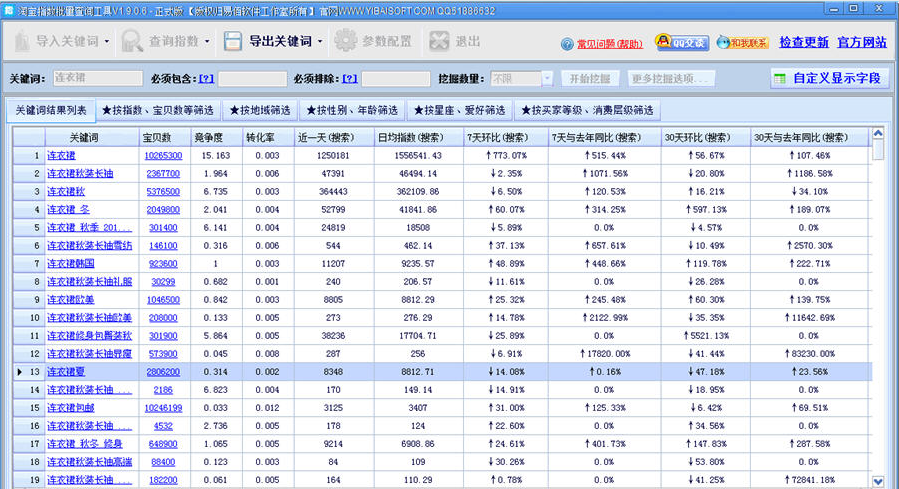Open 自定义显示字段 custom fields button
899x489 pixels.
pos(827,78)
